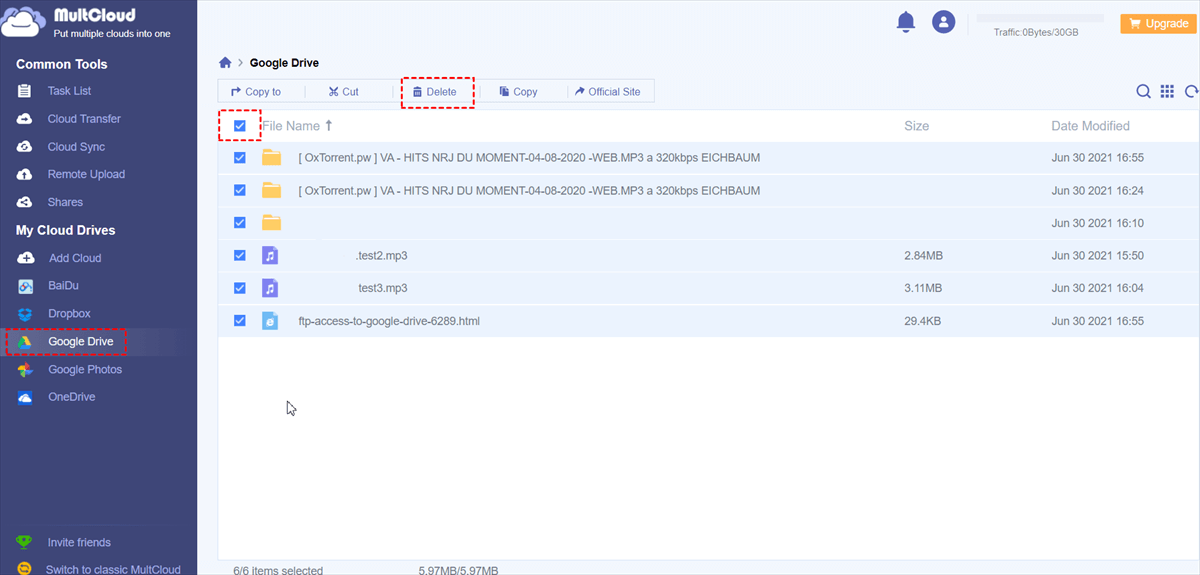
Task: Uncheck the test3.mp3 checkbox
Action: (x=240, y=288)
